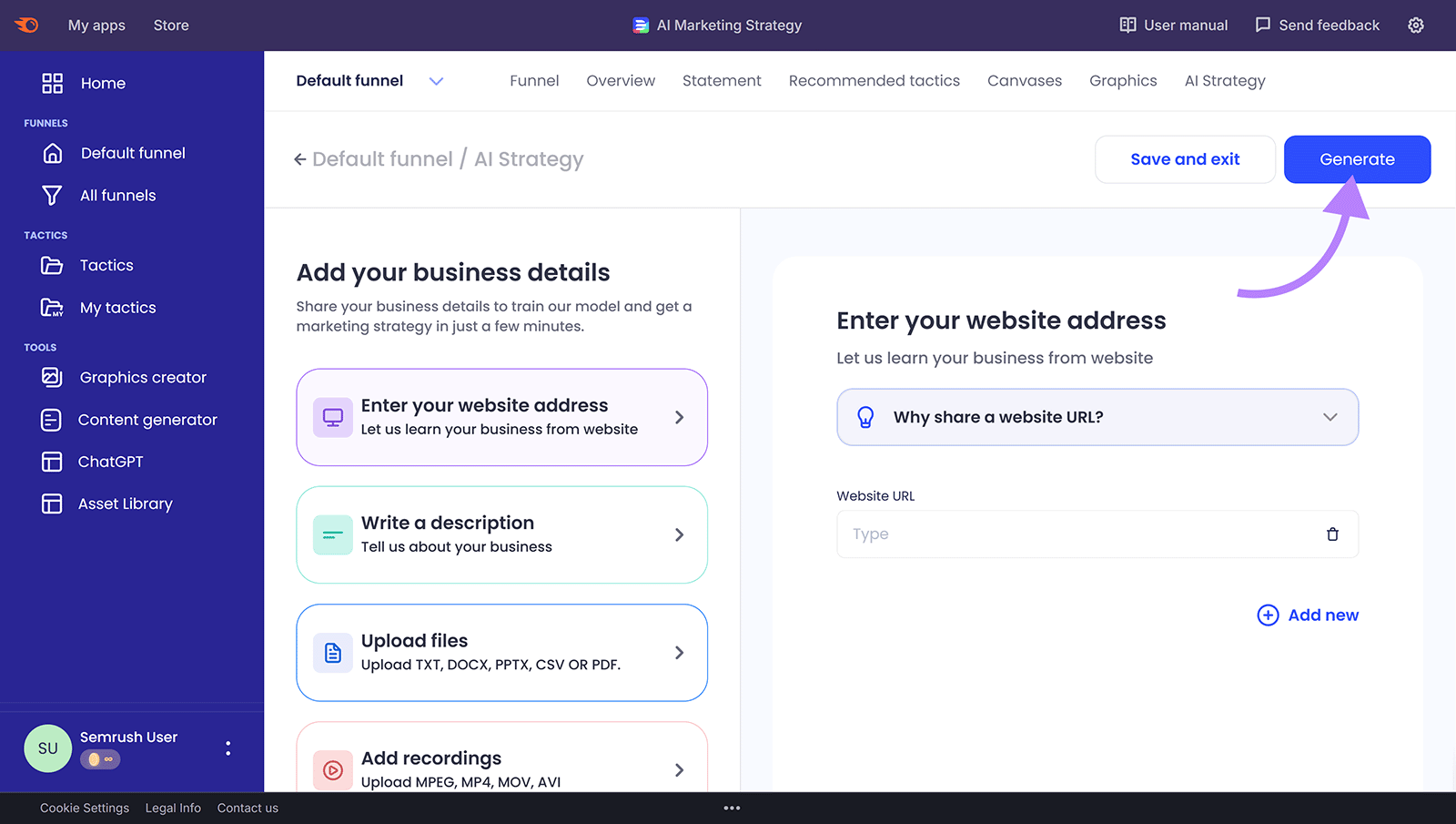Launch ChatGPT tool in sidebar
This screenshot has width=1456, height=824.
[x=109, y=462]
